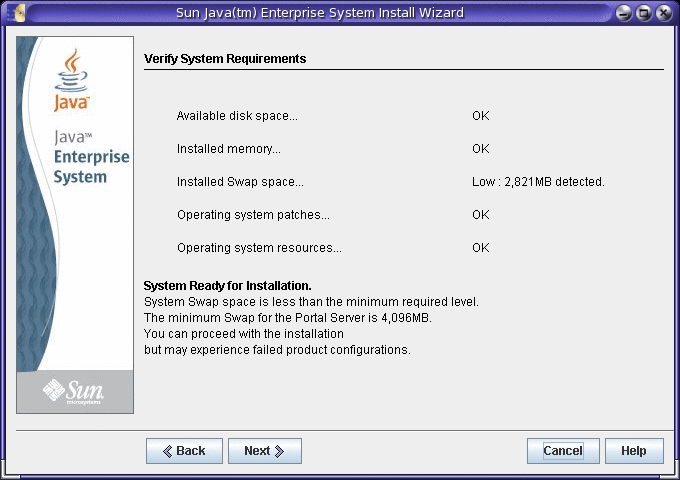Minimize the Install Wizard window
The height and width of the screenshot is (480, 680).
pos(624,13)
